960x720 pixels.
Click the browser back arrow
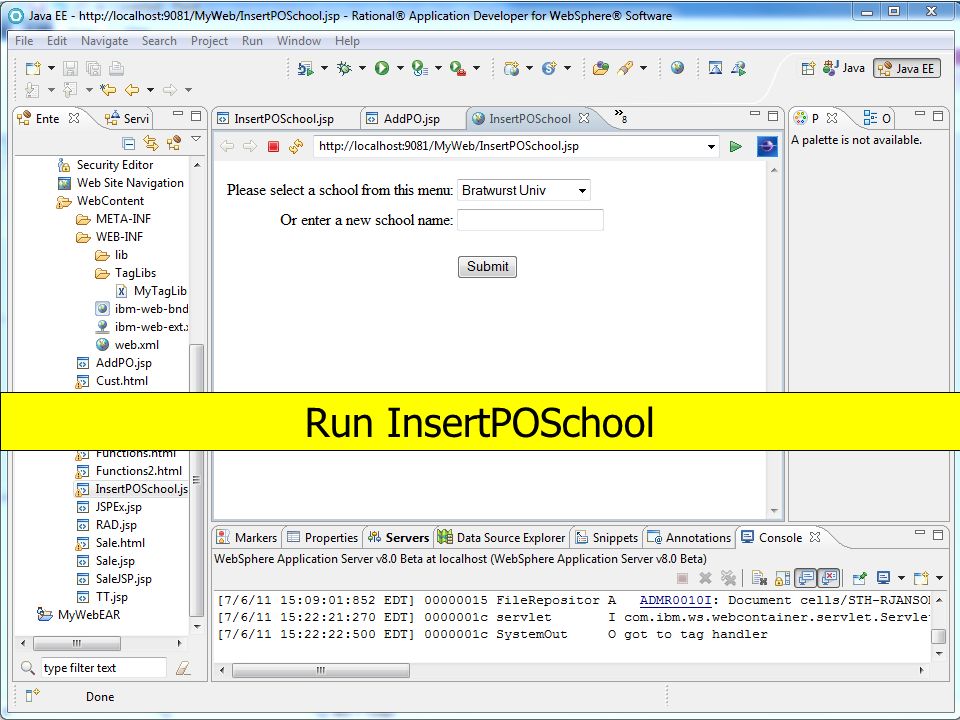(x=227, y=146)
